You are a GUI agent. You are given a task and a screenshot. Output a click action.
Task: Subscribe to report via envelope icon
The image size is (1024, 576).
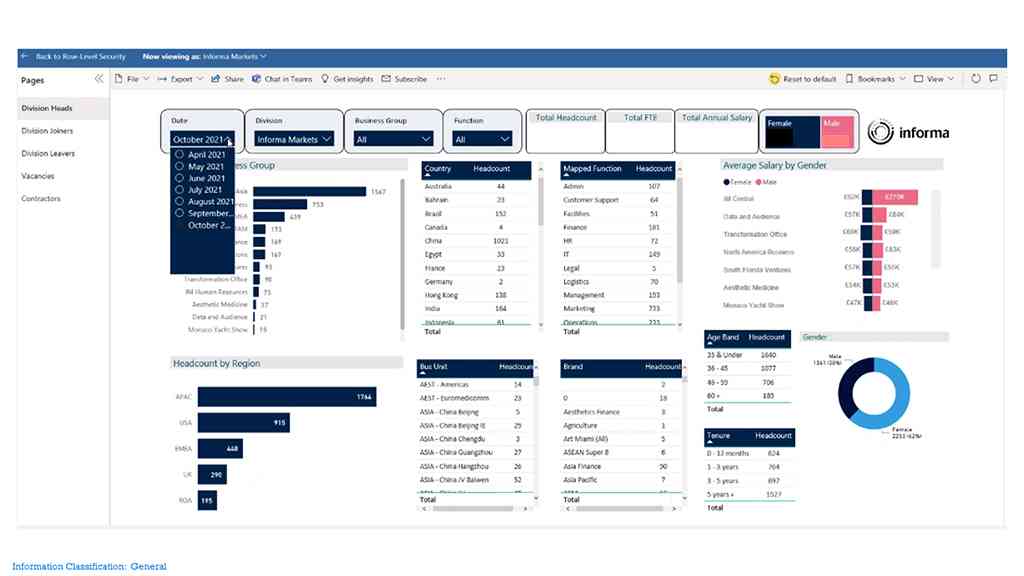(x=386, y=79)
